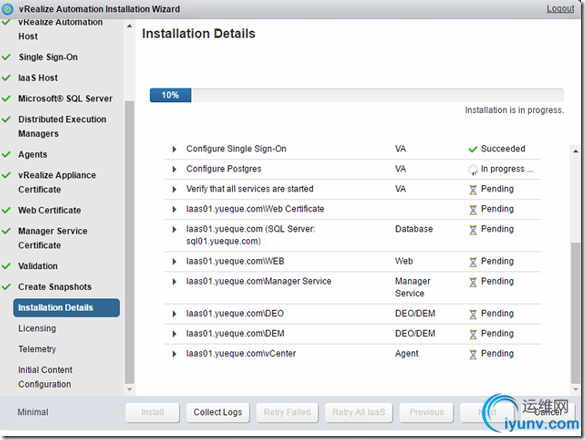Click checkmark icon beside IaaS Host step
Screen dimensions: 585x440
coord(6,78)
